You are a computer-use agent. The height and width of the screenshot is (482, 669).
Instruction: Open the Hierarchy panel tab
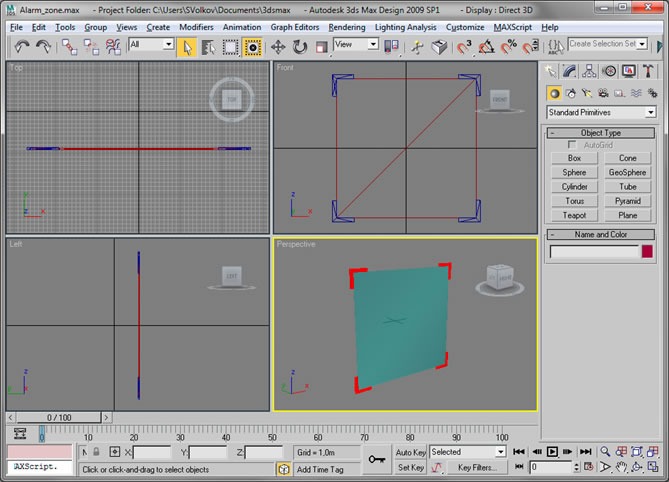[x=589, y=71]
